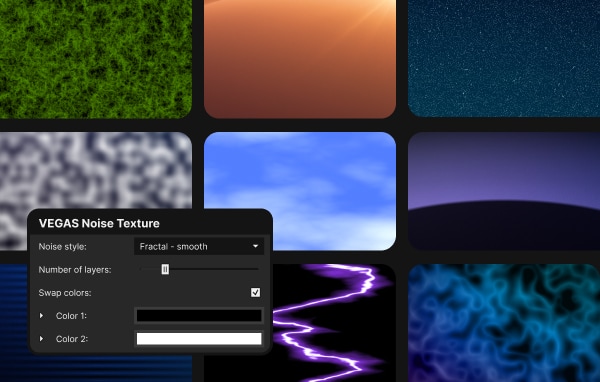Click the VEGAS Noise Texture title
The width and height of the screenshot is (600, 382).
click(99, 224)
